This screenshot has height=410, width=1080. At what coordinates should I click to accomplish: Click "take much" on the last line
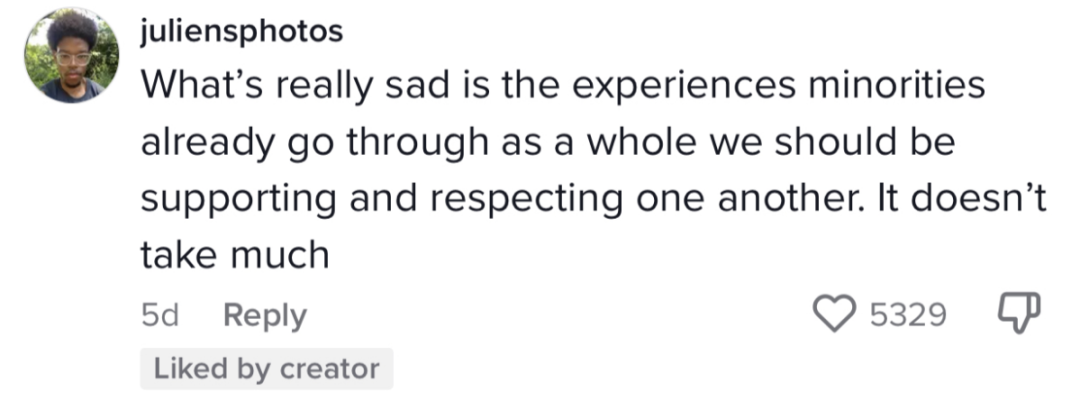235,254
